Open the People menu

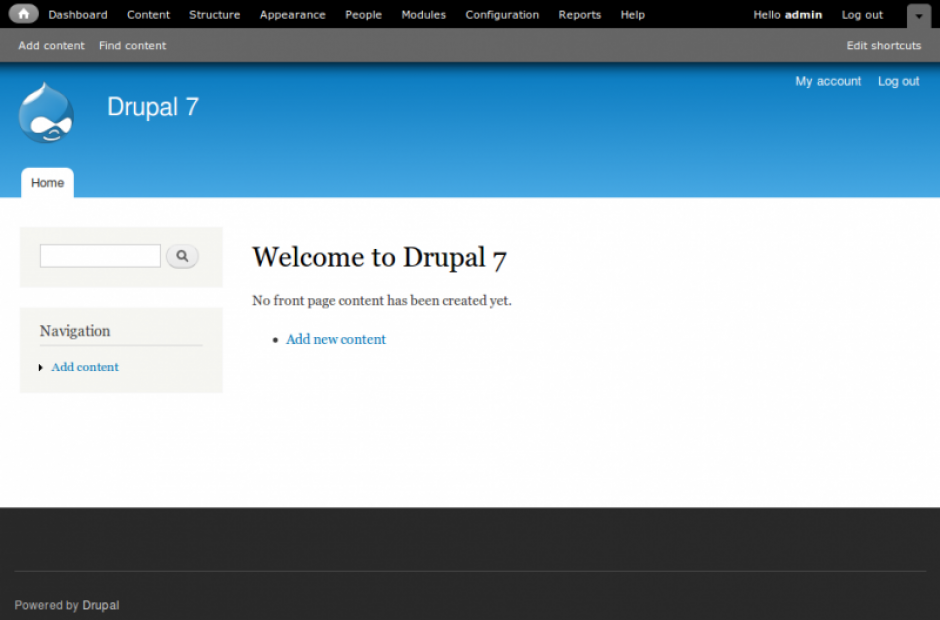(x=363, y=14)
